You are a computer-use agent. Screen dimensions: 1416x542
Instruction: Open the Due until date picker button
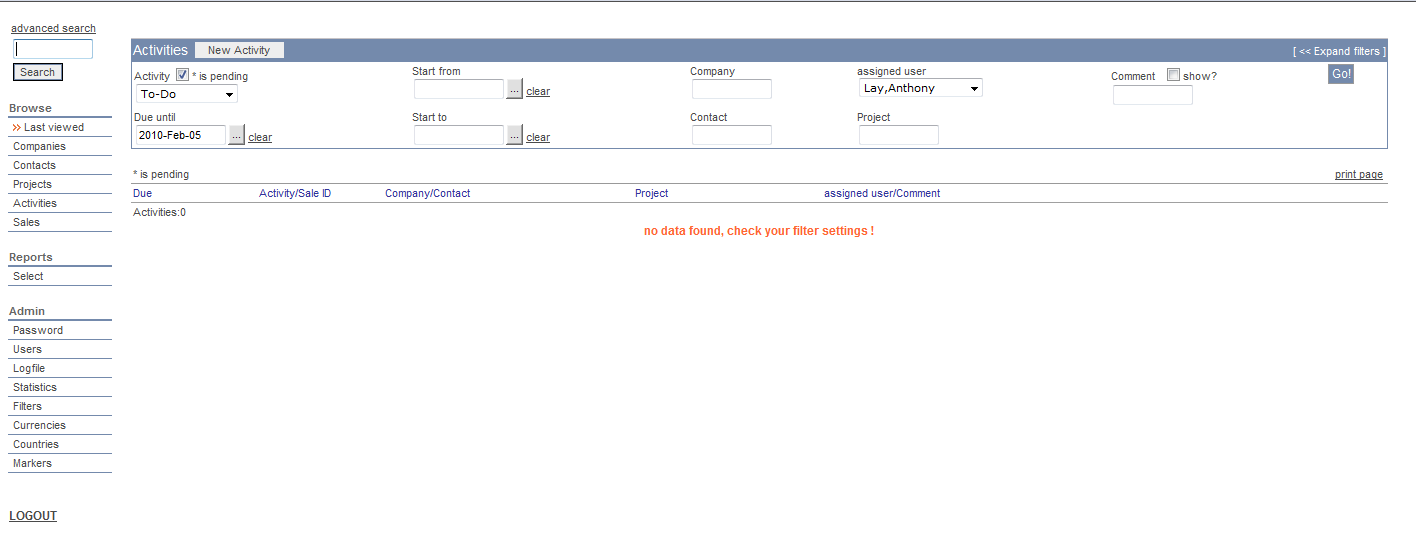(236, 136)
